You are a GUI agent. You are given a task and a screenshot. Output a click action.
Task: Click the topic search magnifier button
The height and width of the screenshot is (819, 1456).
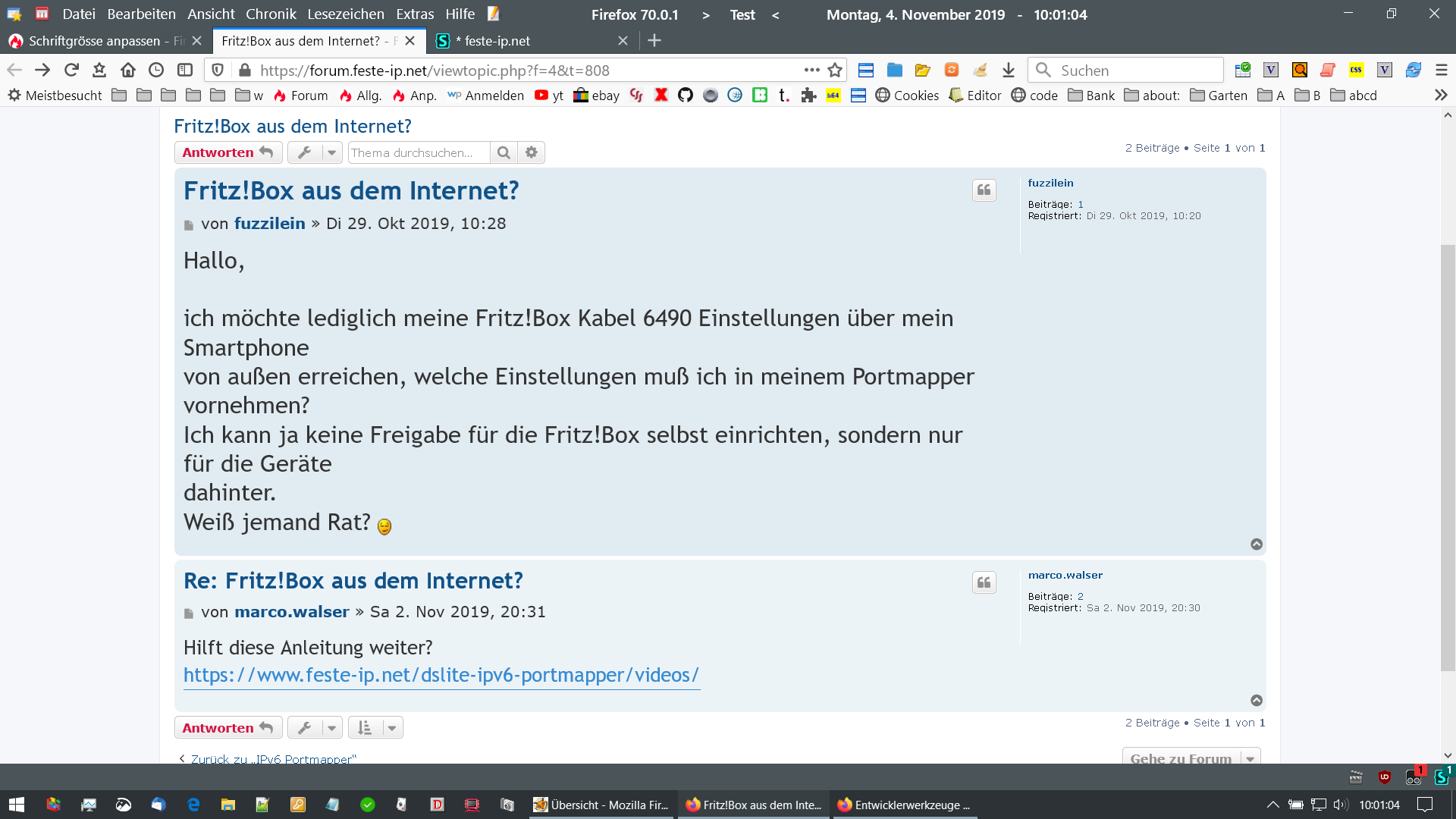[x=504, y=152]
